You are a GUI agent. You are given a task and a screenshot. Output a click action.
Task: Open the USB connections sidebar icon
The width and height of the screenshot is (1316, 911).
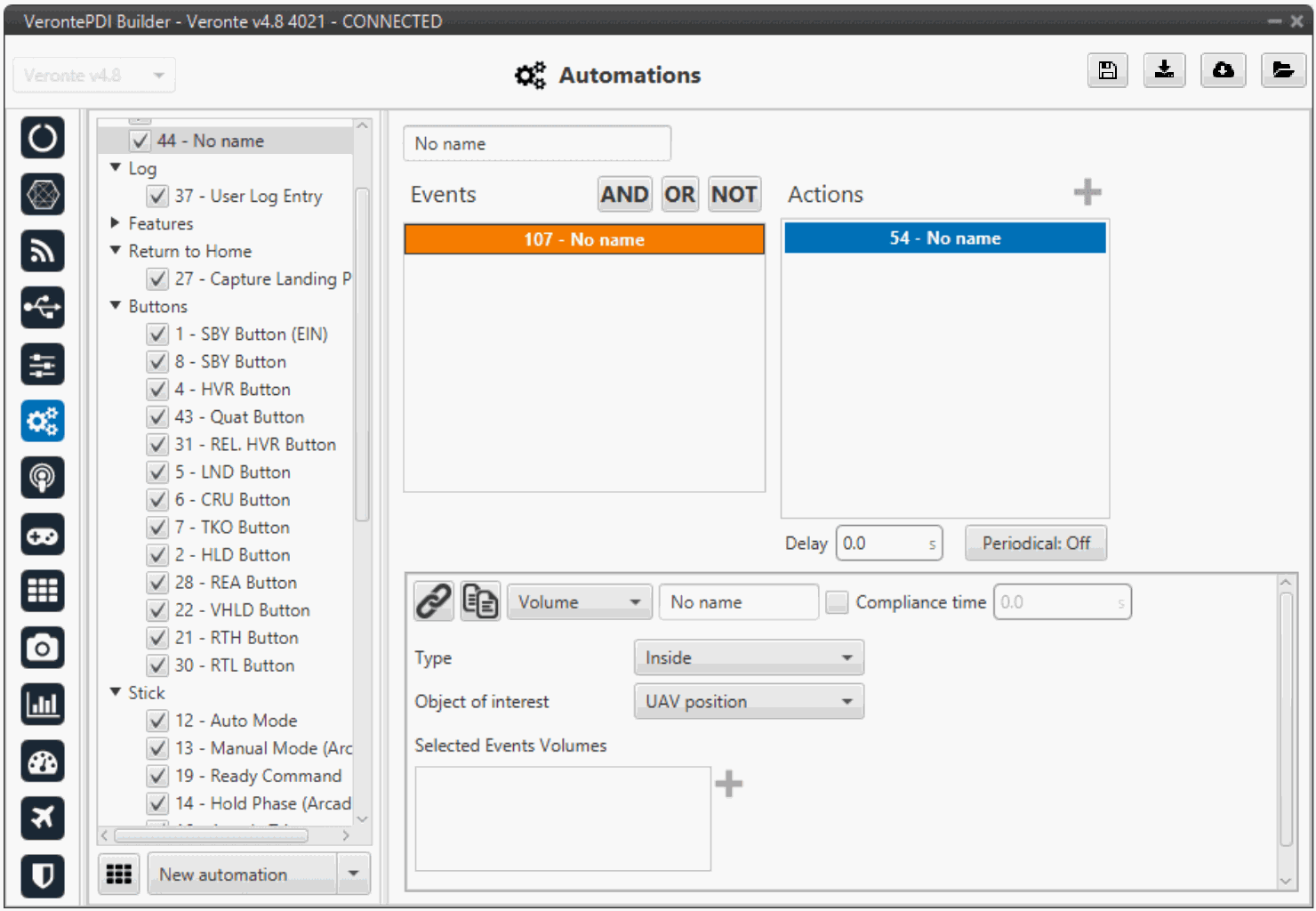point(43,308)
